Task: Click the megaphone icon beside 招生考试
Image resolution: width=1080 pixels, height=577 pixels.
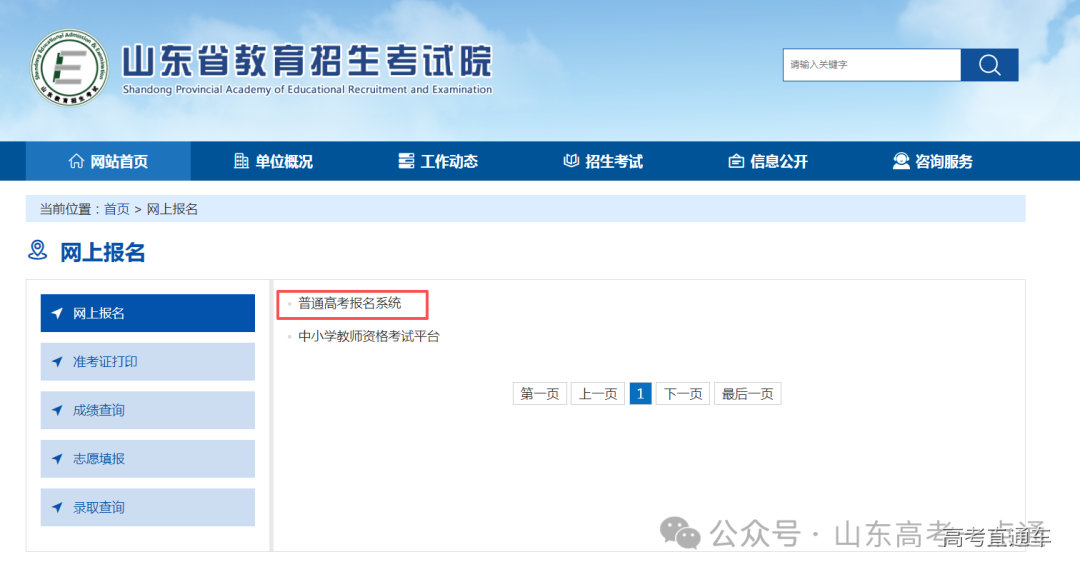Action: tap(570, 160)
